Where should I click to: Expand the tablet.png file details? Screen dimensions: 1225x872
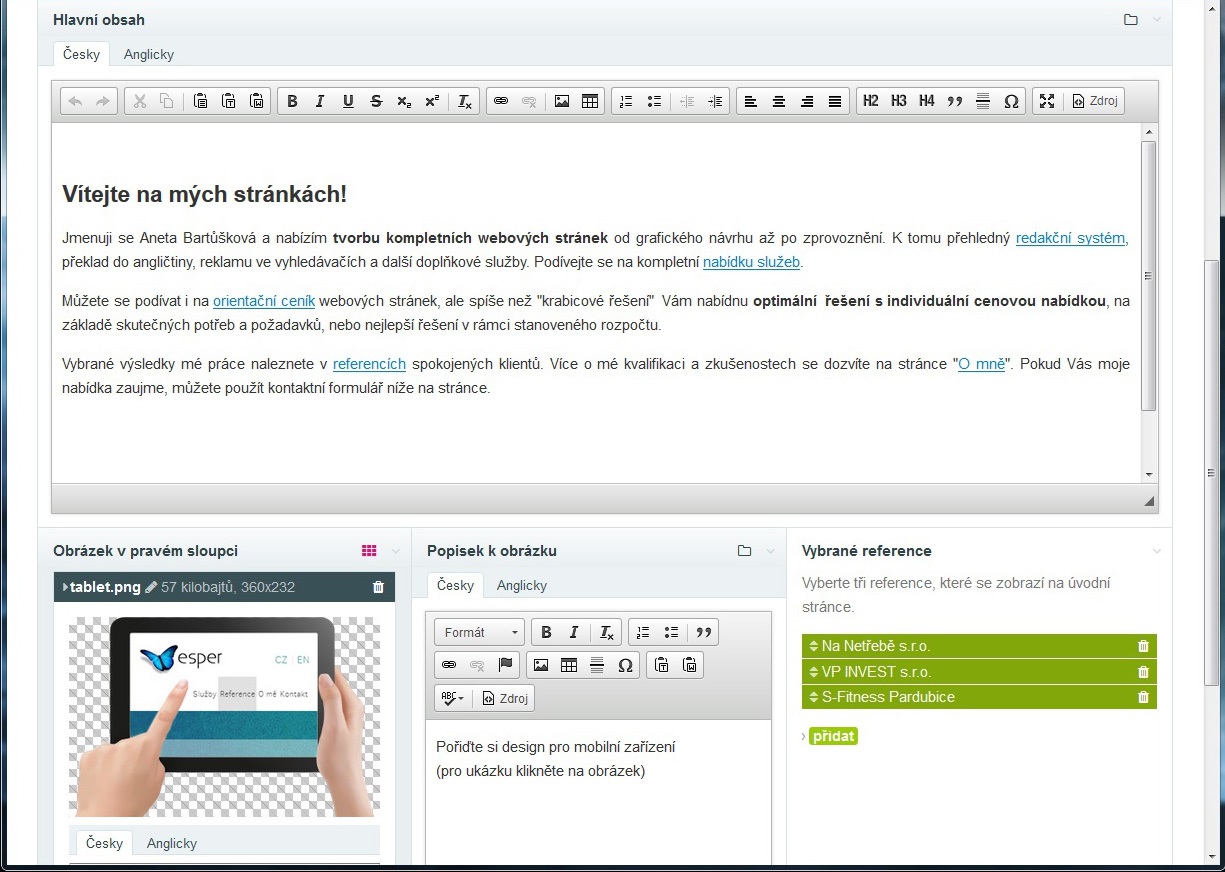tap(66, 587)
